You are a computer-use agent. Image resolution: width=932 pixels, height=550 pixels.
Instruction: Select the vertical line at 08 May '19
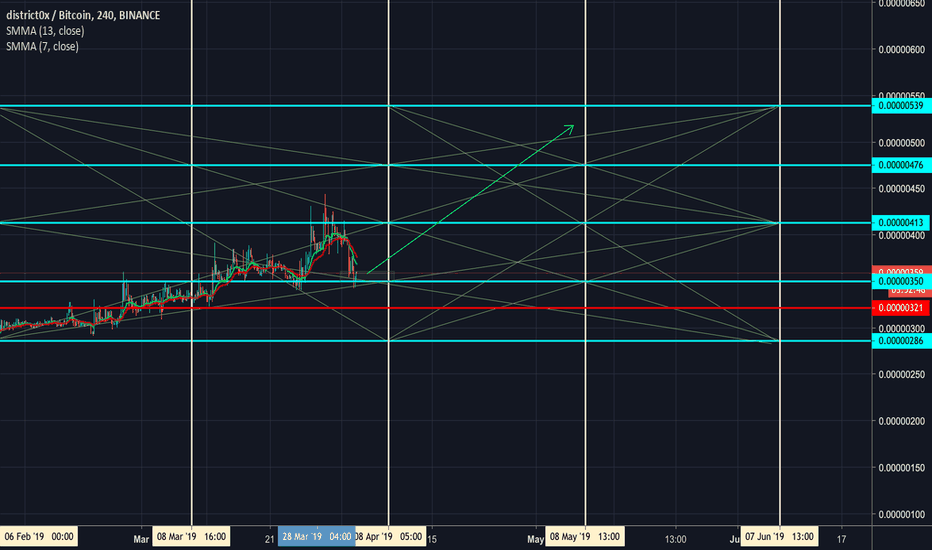point(585,262)
